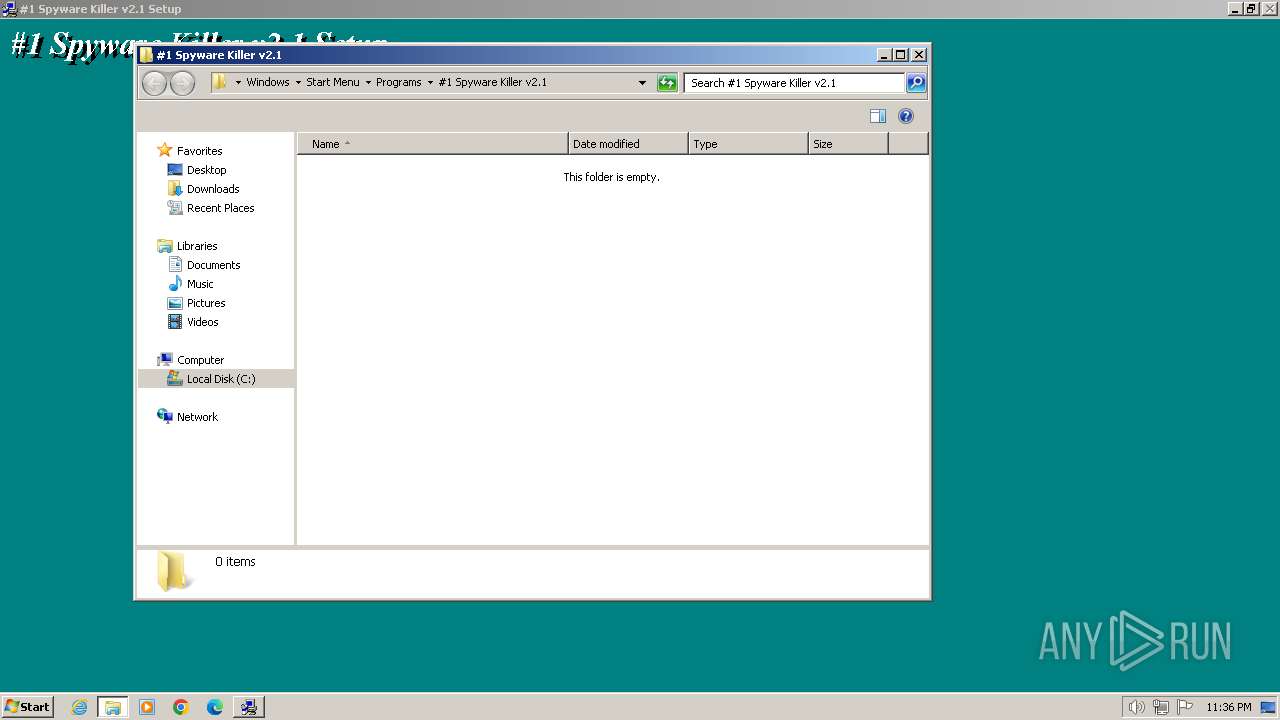Click the large folder icon in the details pane
Viewport: 1280px width, 720px height.
(172, 572)
